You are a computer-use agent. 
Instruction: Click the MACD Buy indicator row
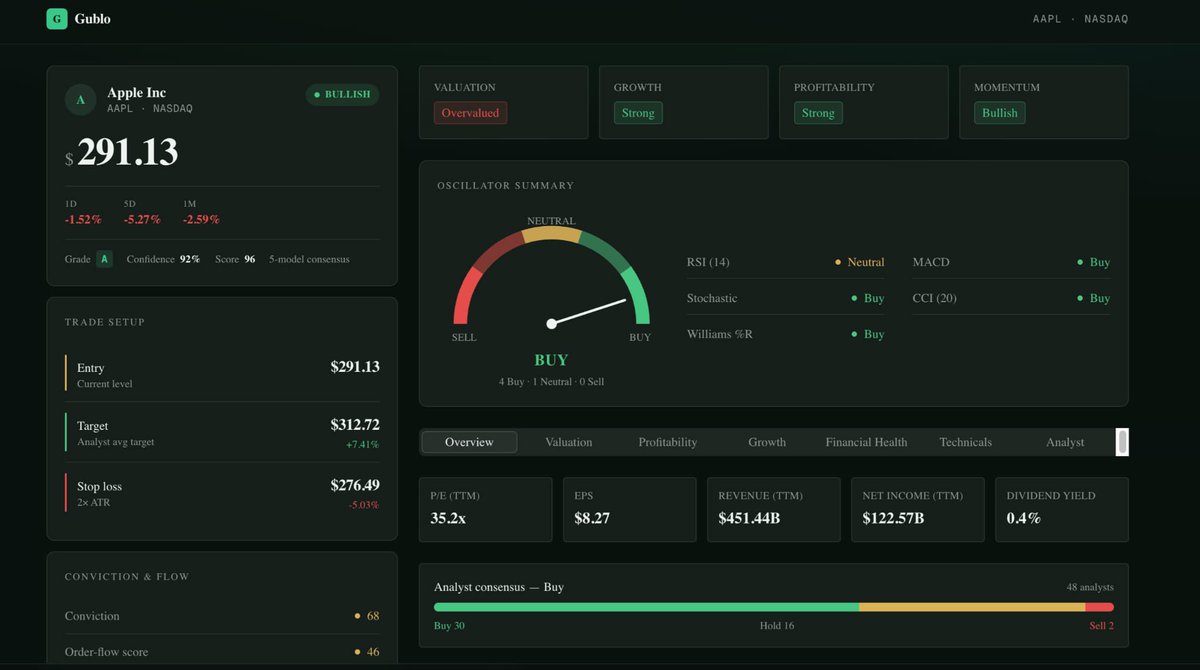point(1011,262)
